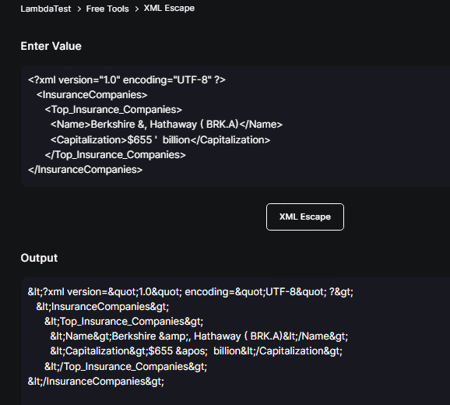Click the opening Top_Insurance_Companies tag in input
Viewport: 450px width, 405px height.
pos(113,110)
